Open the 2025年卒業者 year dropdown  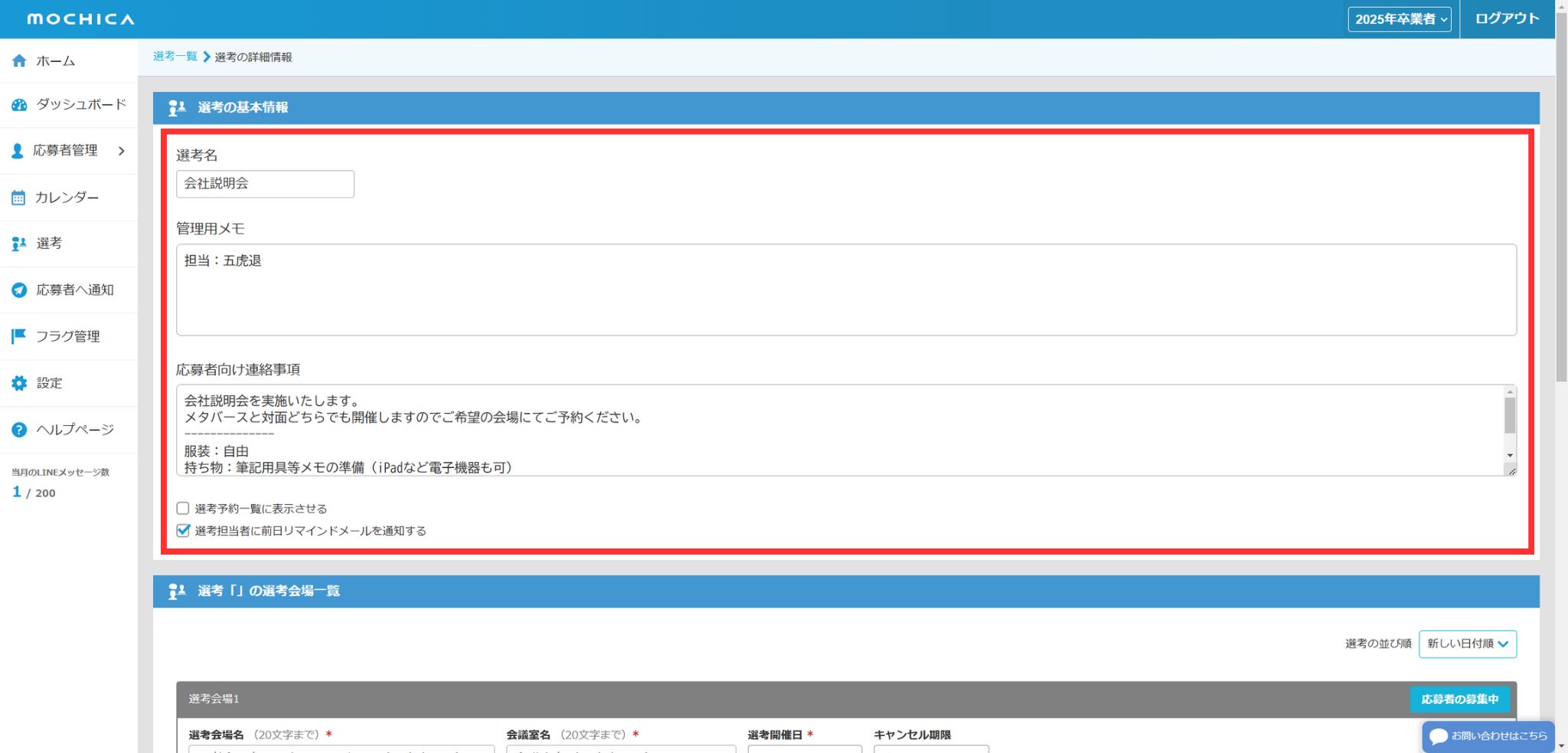pyautogui.click(x=1399, y=19)
